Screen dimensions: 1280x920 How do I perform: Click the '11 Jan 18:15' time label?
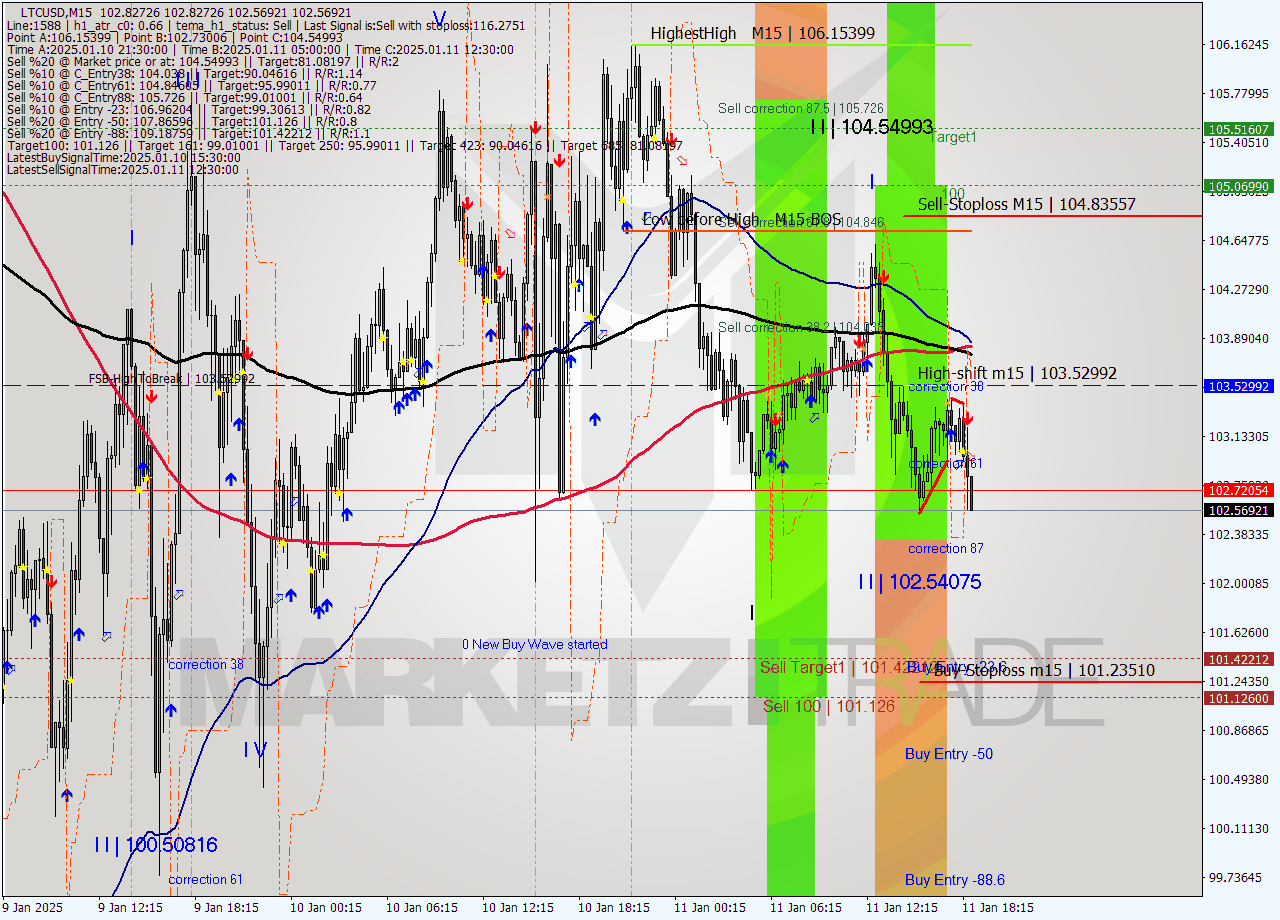pyautogui.click(x=997, y=908)
